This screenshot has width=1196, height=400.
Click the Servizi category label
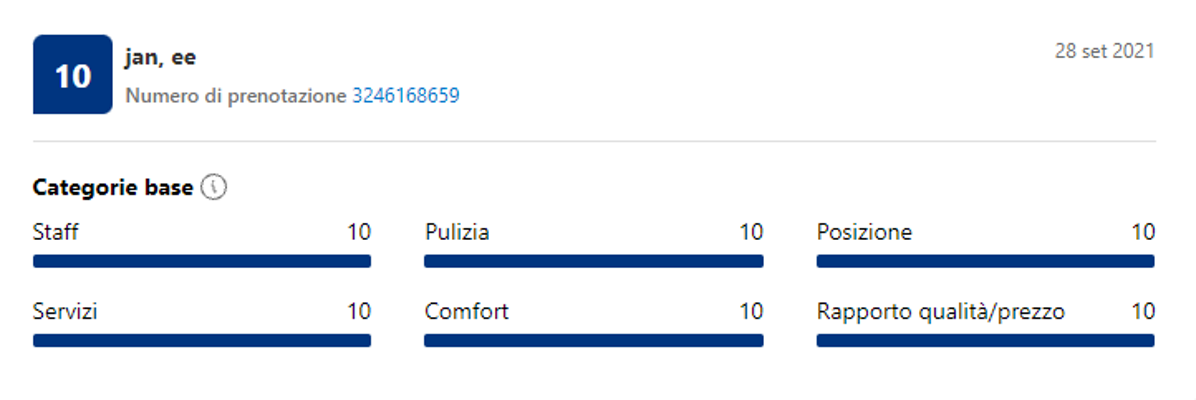click(x=65, y=312)
